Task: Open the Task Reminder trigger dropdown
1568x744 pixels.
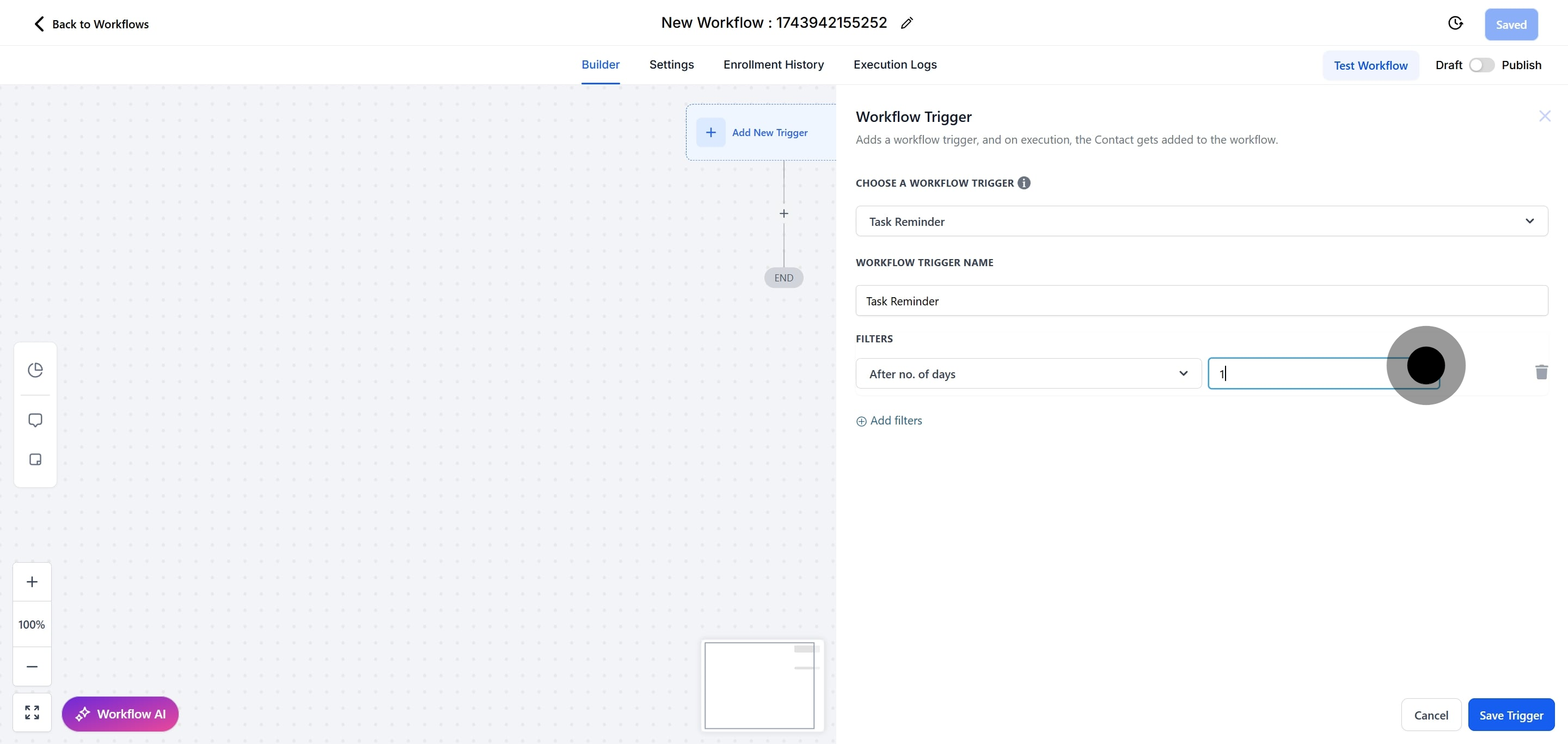Action: pos(1201,222)
